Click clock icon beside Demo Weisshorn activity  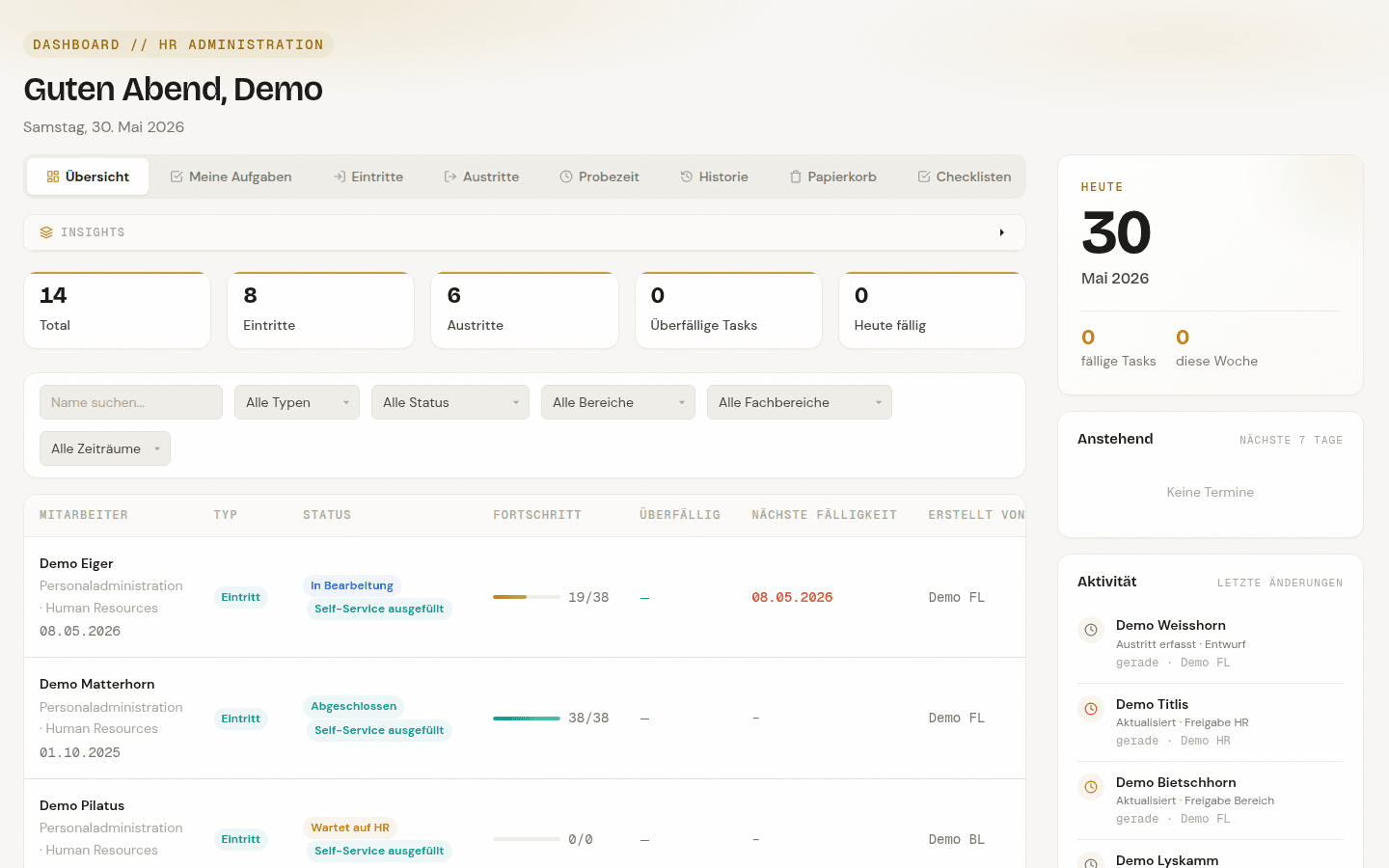tap(1091, 630)
